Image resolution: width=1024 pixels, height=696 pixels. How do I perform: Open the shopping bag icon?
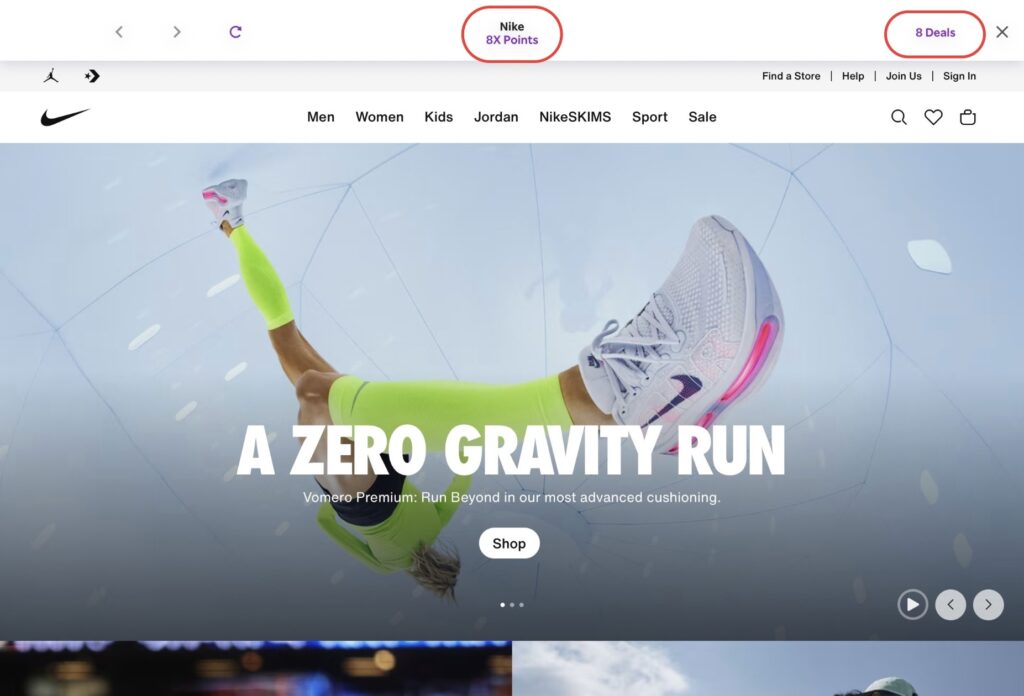tap(967, 117)
